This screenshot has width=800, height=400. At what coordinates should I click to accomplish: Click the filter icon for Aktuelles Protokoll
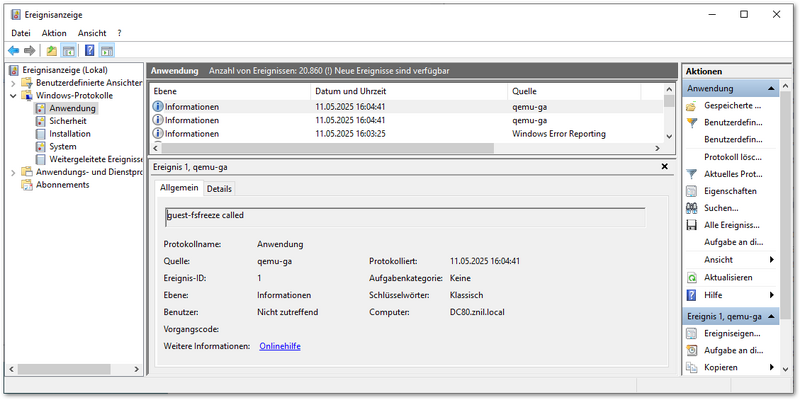691,173
